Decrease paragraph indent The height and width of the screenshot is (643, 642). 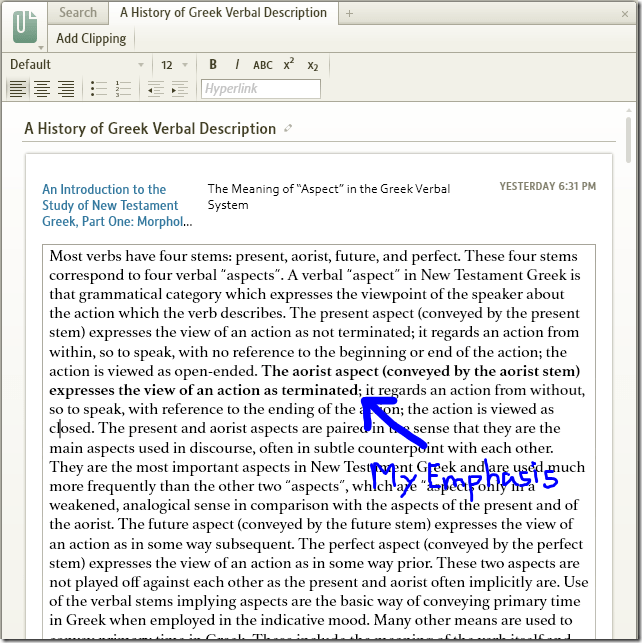[x=156, y=89]
